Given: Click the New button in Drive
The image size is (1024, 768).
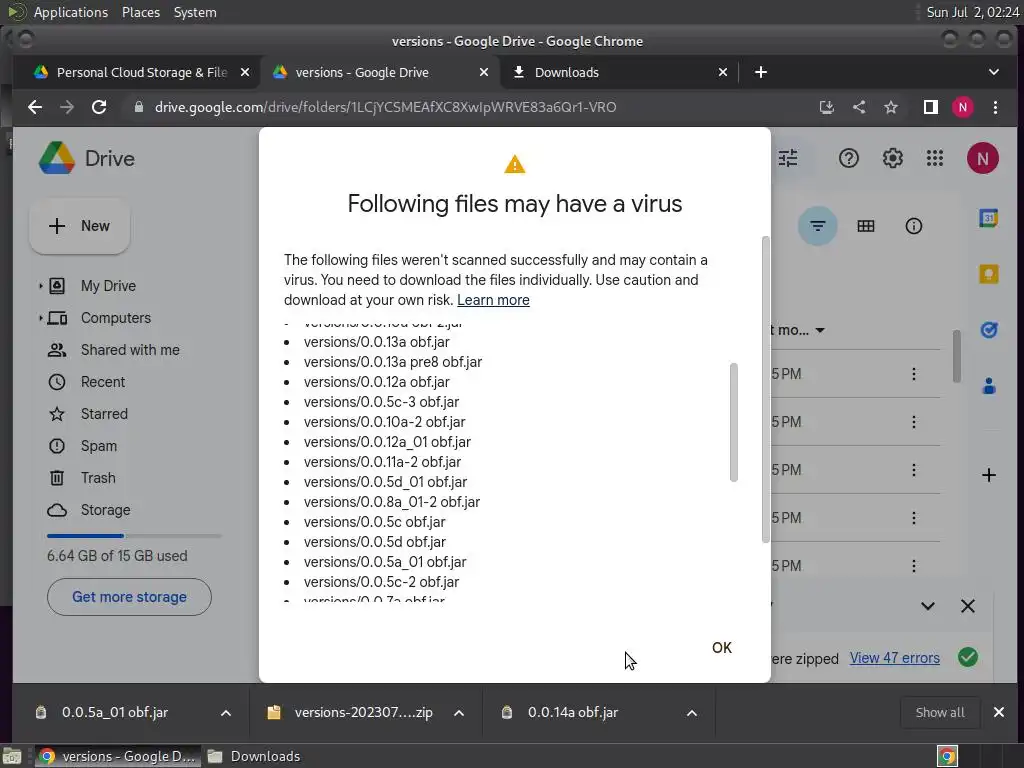Looking at the screenshot, I should [79, 226].
